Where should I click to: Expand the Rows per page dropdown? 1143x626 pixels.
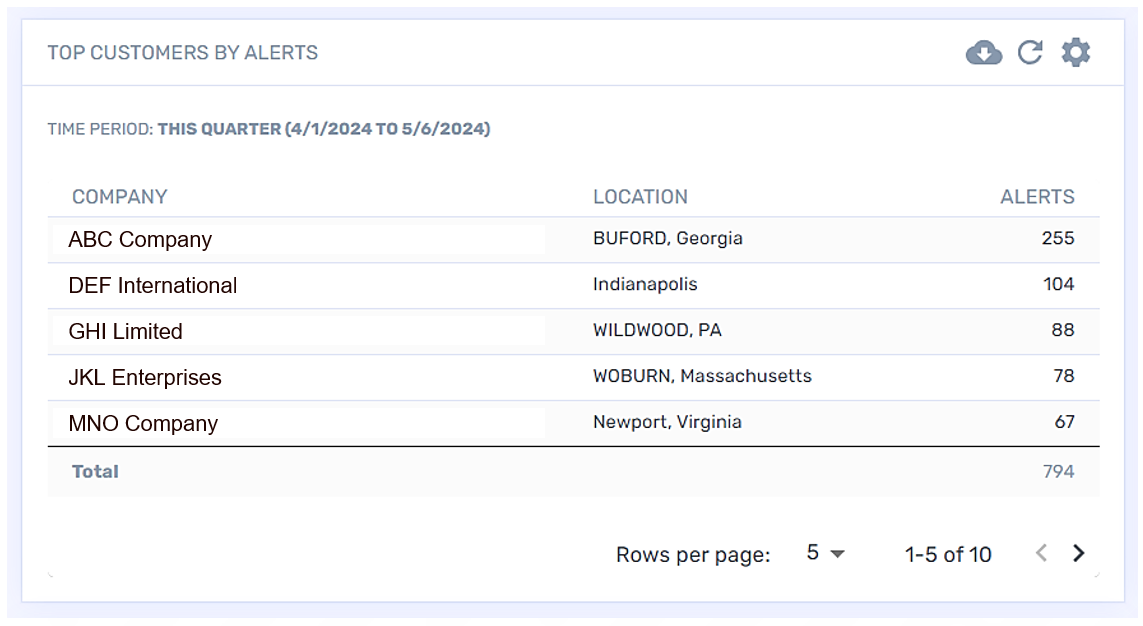(826, 553)
